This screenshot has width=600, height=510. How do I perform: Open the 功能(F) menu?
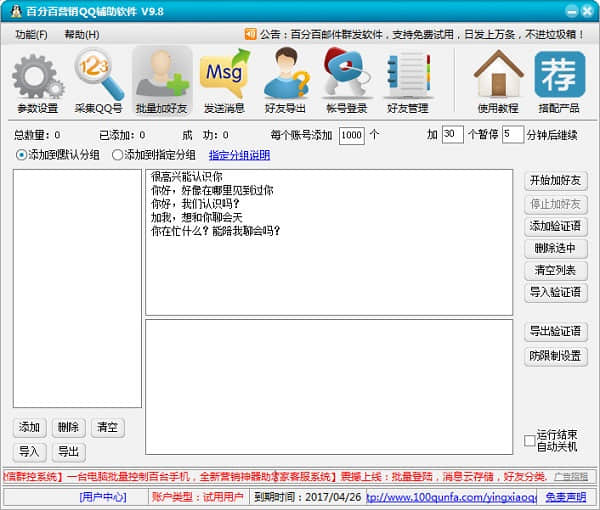(x=31, y=35)
